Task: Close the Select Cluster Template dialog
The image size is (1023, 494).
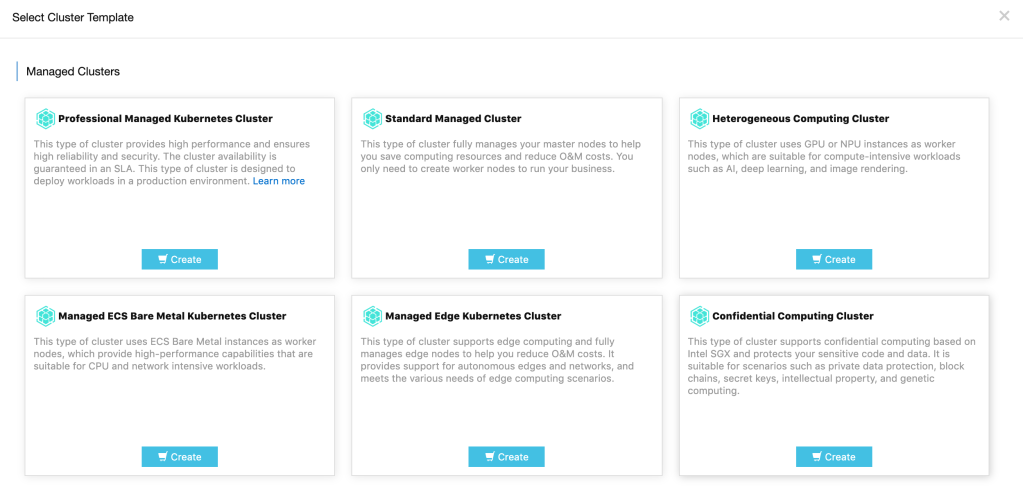Action: pyautogui.click(x=1004, y=16)
